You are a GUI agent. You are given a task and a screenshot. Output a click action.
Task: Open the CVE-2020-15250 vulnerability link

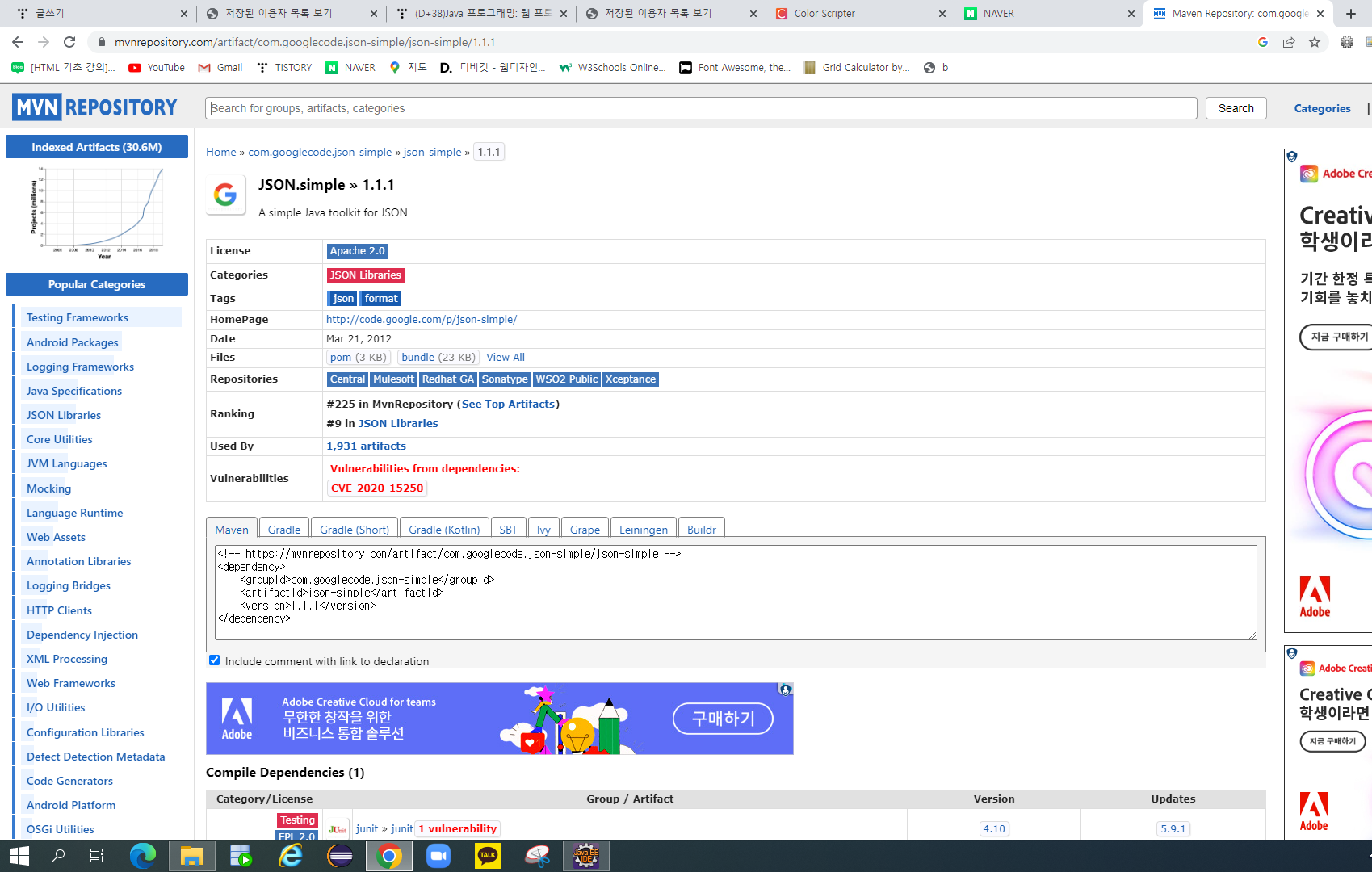click(377, 488)
